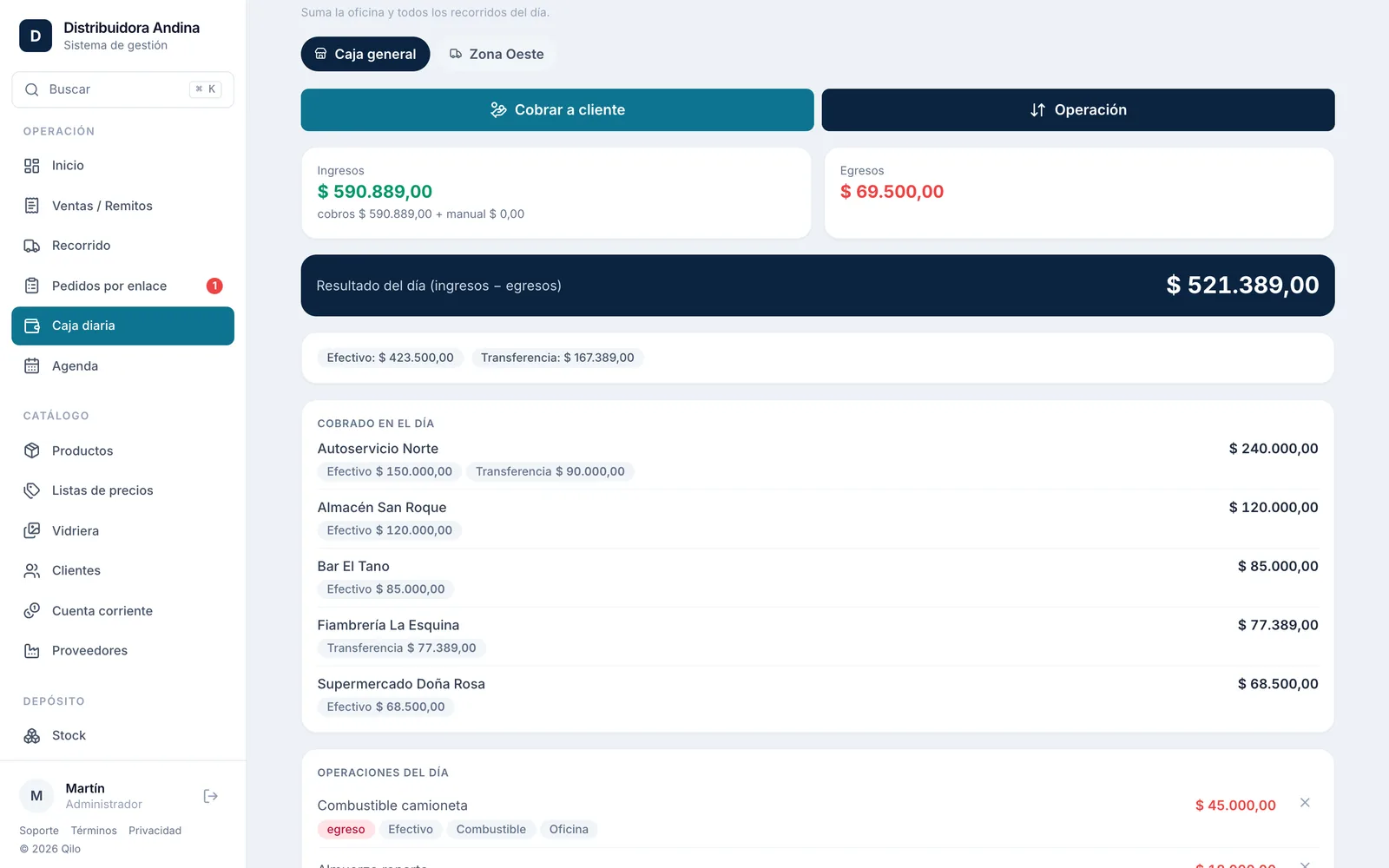Click the Egresos total $ 69.500,00
This screenshot has width=1389, height=868.
tap(892, 192)
